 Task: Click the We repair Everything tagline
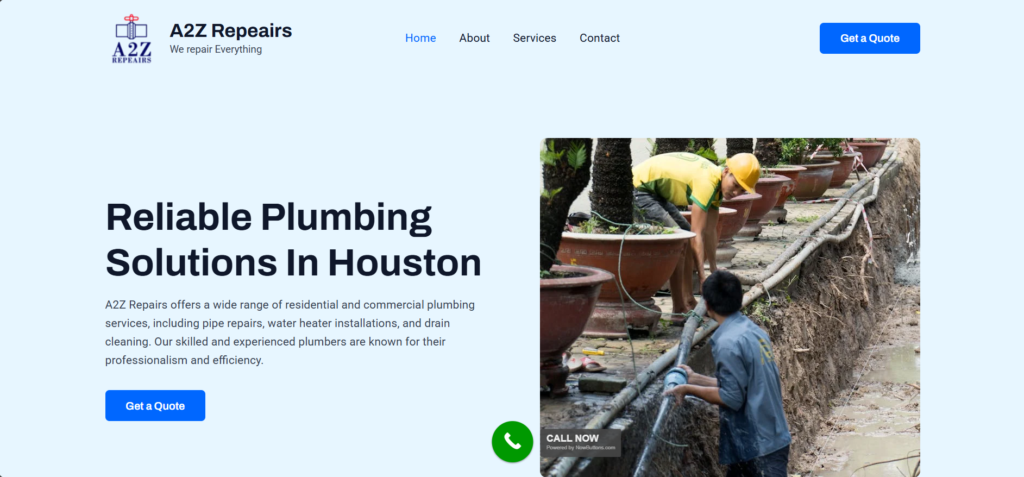click(216, 50)
